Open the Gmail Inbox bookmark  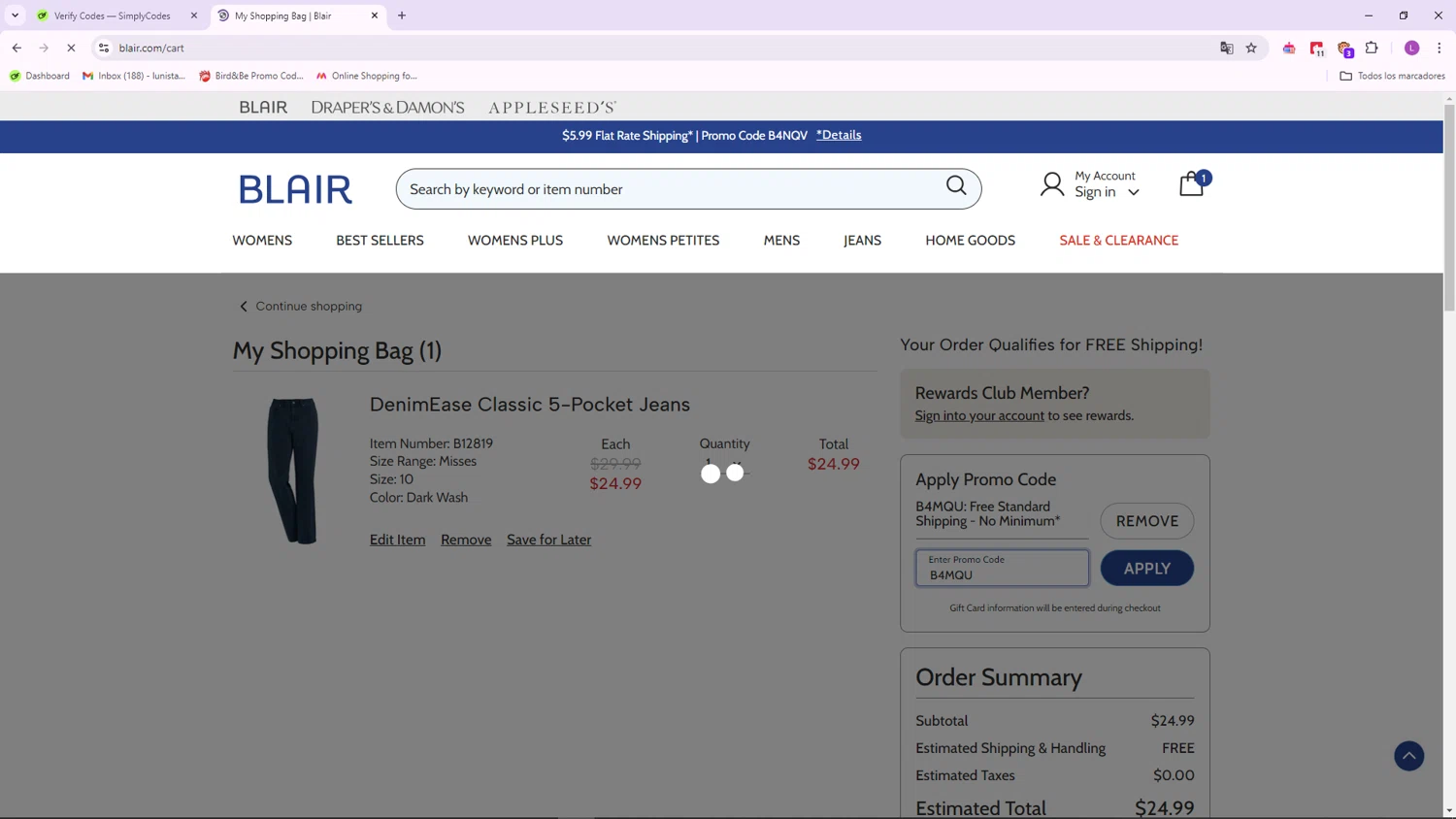pyautogui.click(x=134, y=76)
